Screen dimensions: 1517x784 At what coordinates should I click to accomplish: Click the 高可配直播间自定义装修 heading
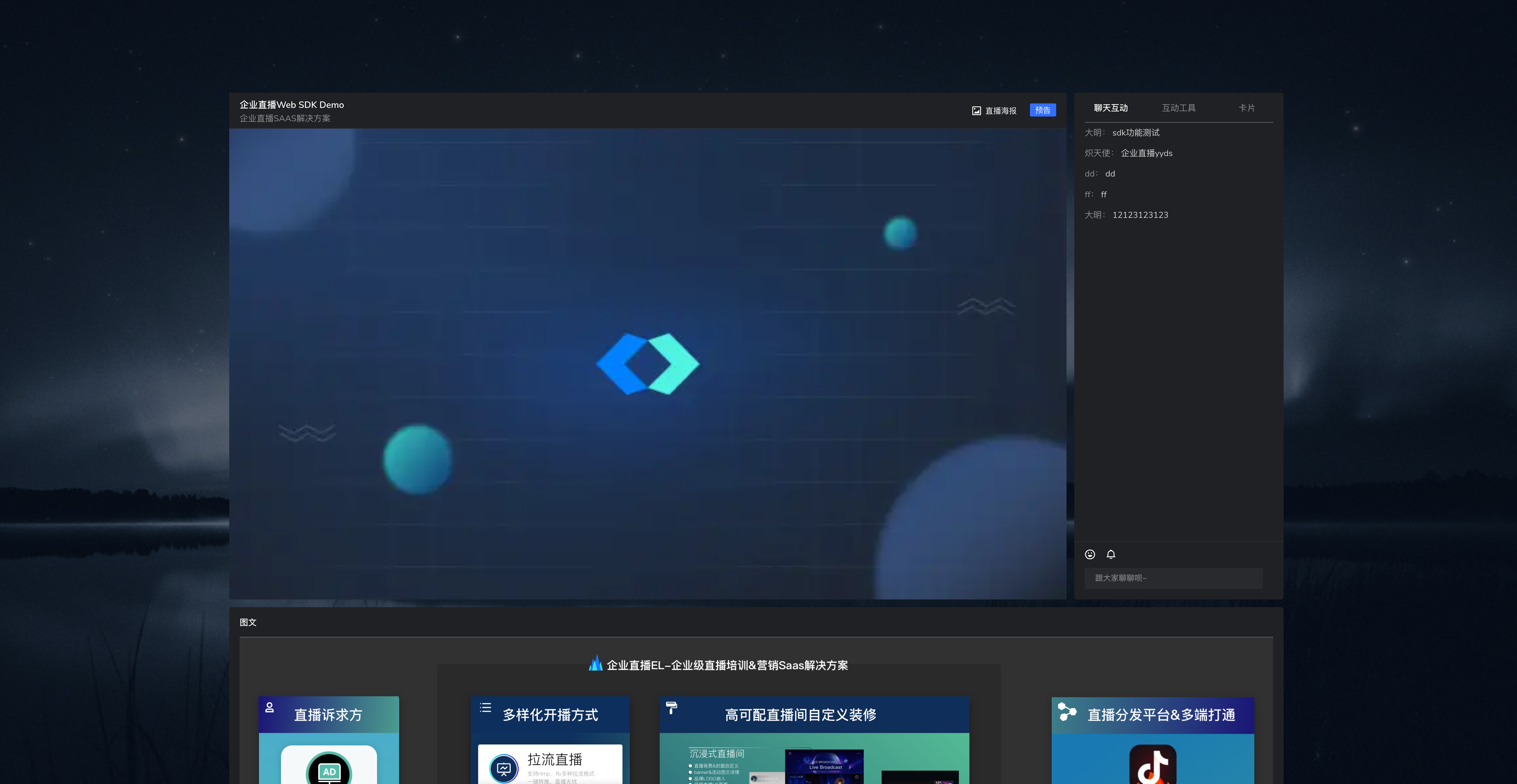800,714
